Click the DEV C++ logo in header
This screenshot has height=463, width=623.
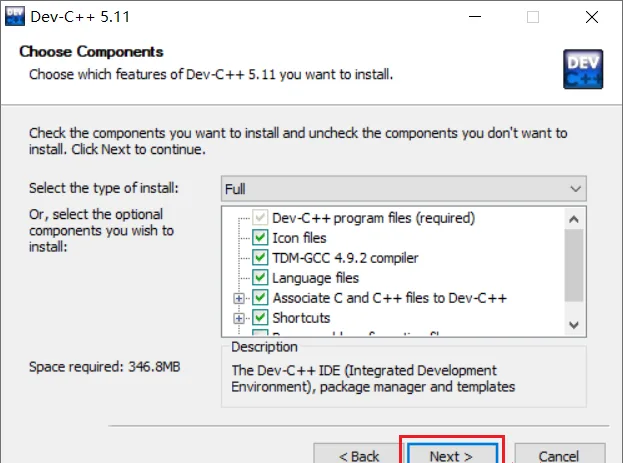[583, 69]
